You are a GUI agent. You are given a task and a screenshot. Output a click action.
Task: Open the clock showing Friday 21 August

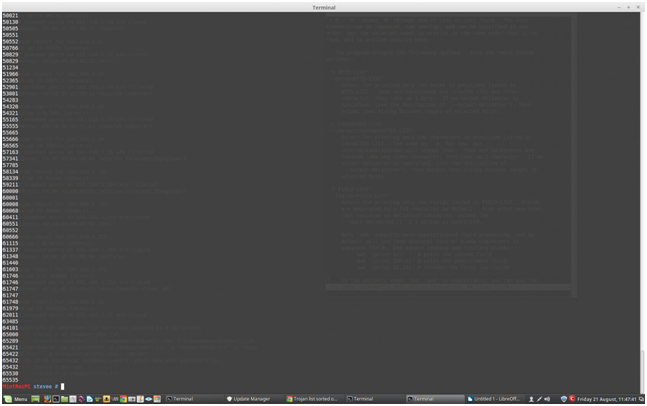[608, 399]
